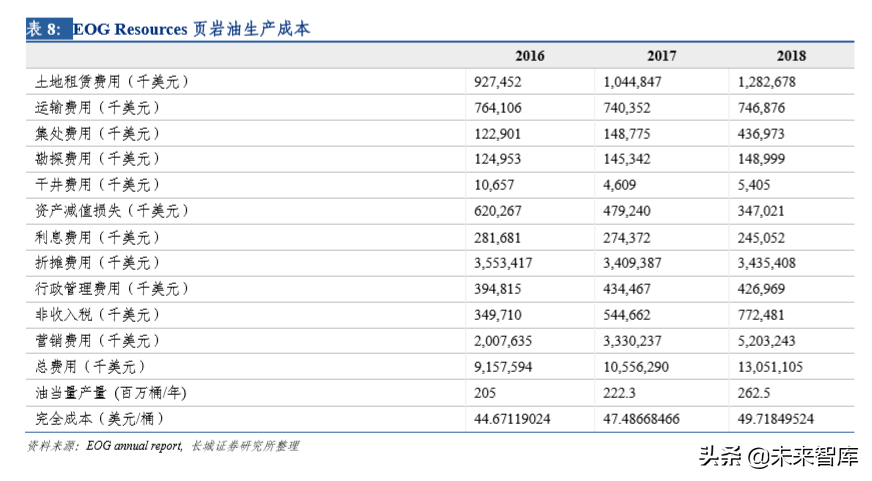This screenshot has height=481, width=872.
Task: Select the value 746,876
Action: tap(761, 108)
